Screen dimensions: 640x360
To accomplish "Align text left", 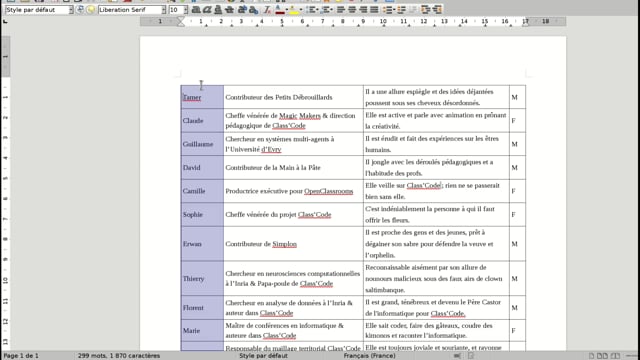I will point(341,9).
